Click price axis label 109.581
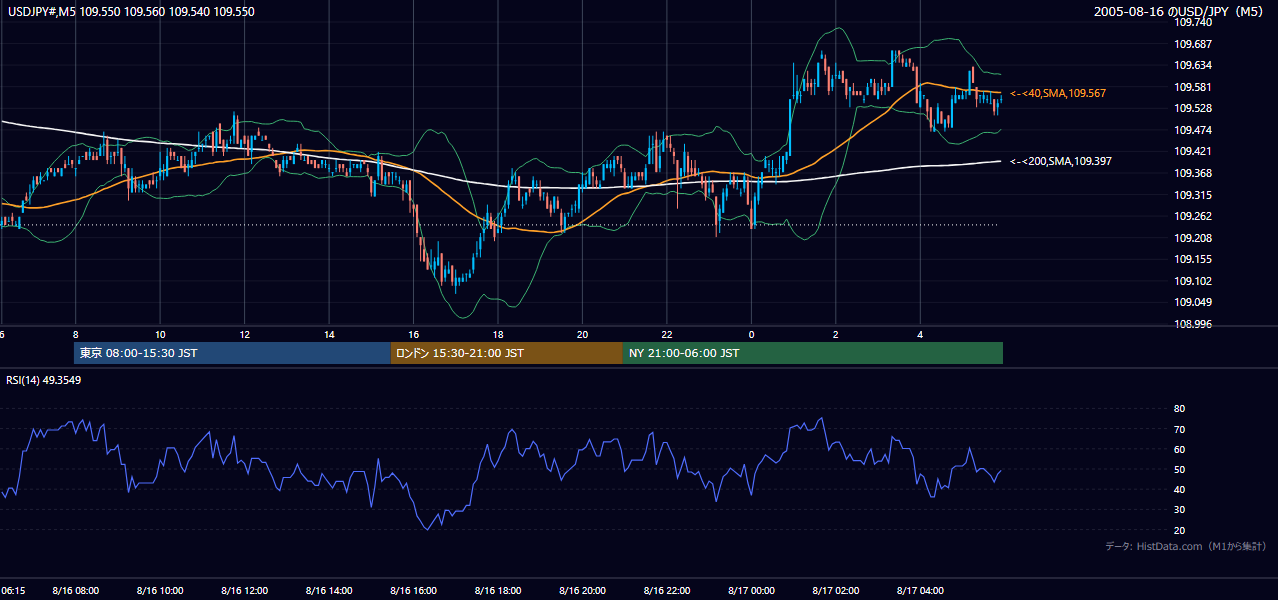The image size is (1278, 600). pos(1192,87)
